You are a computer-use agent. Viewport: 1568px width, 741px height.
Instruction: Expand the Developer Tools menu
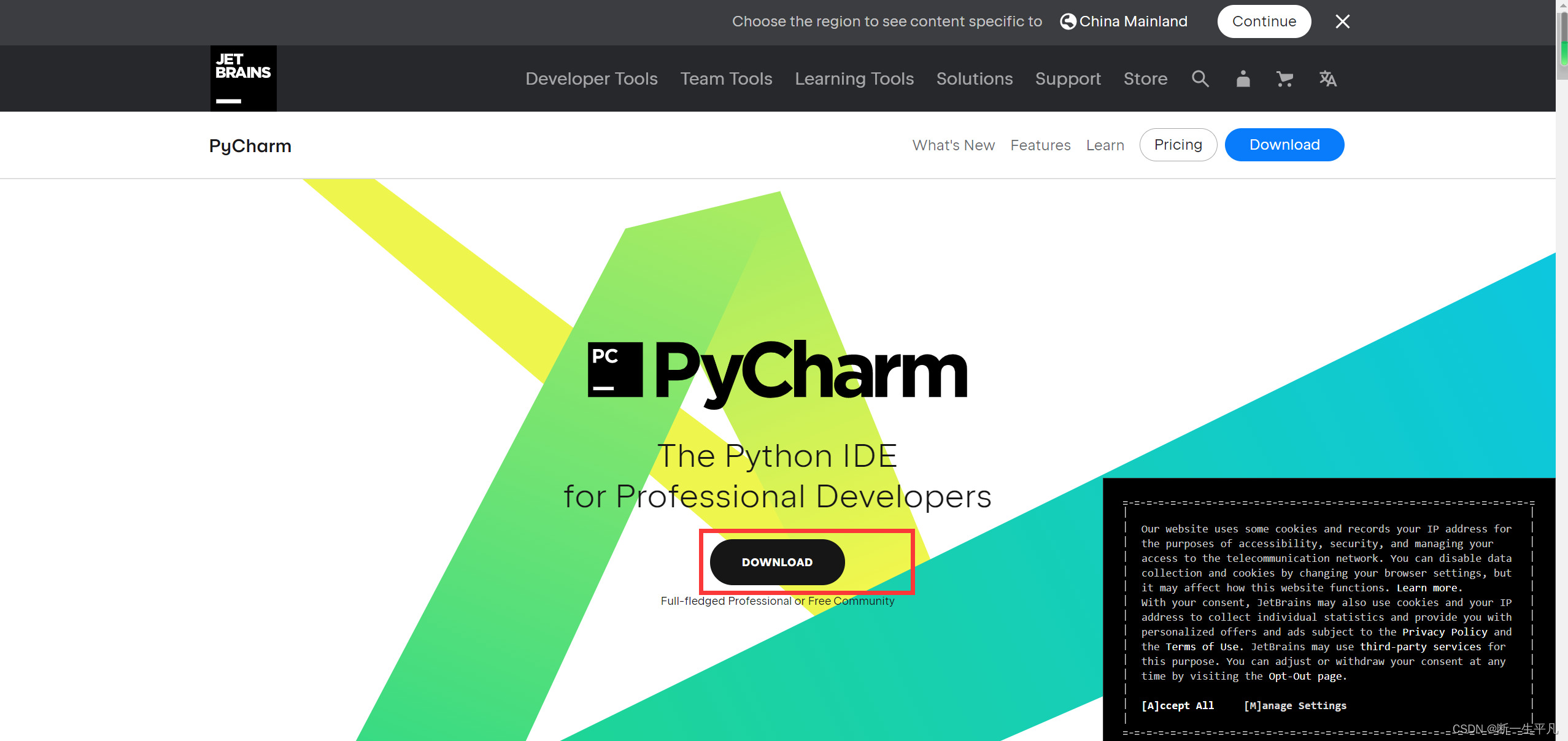tap(591, 79)
